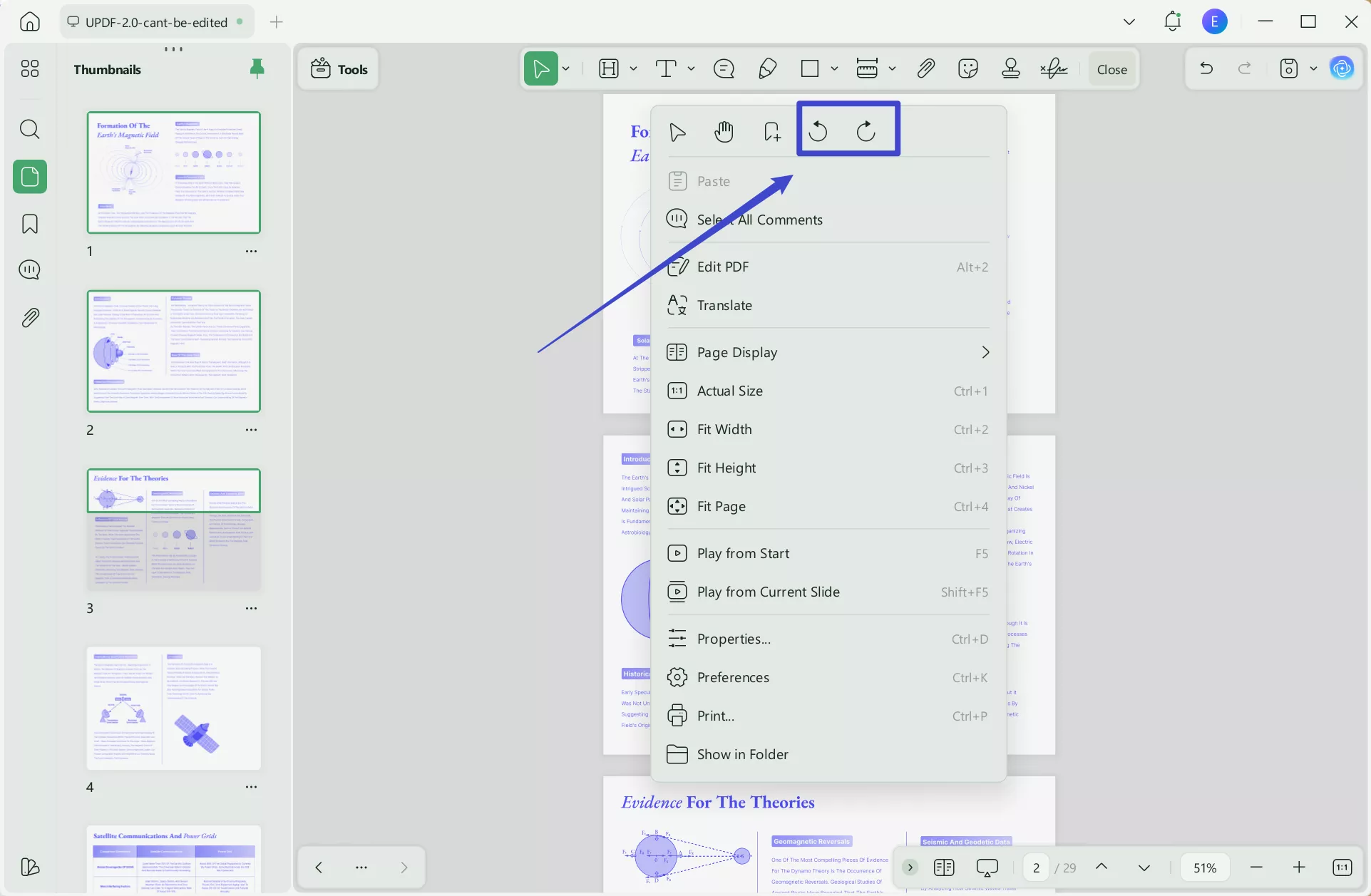Open the bookmarks panel in sidebar
This screenshot has height=896, width=1371.
tap(30, 224)
